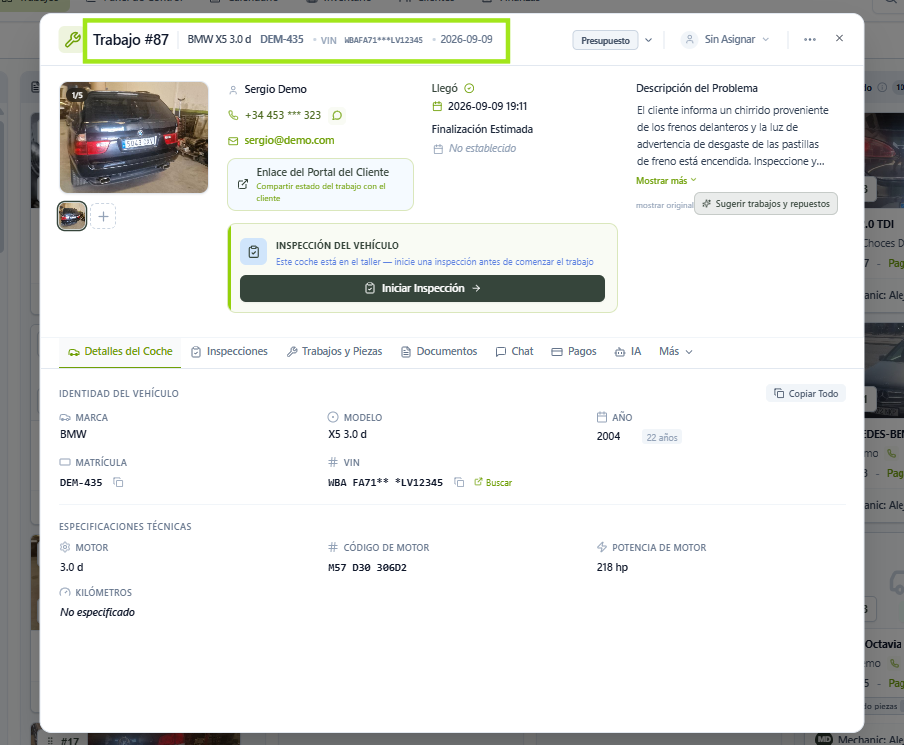
Task: Open the Más tab dropdown
Action: pos(676,351)
